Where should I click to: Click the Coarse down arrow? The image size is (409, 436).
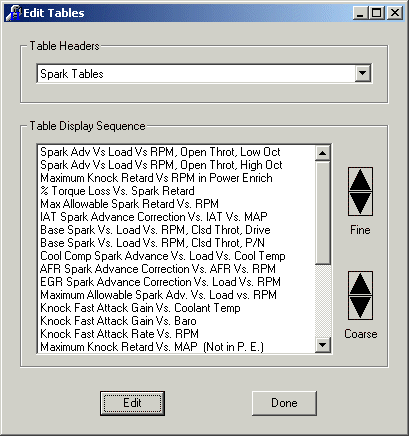[x=360, y=307]
